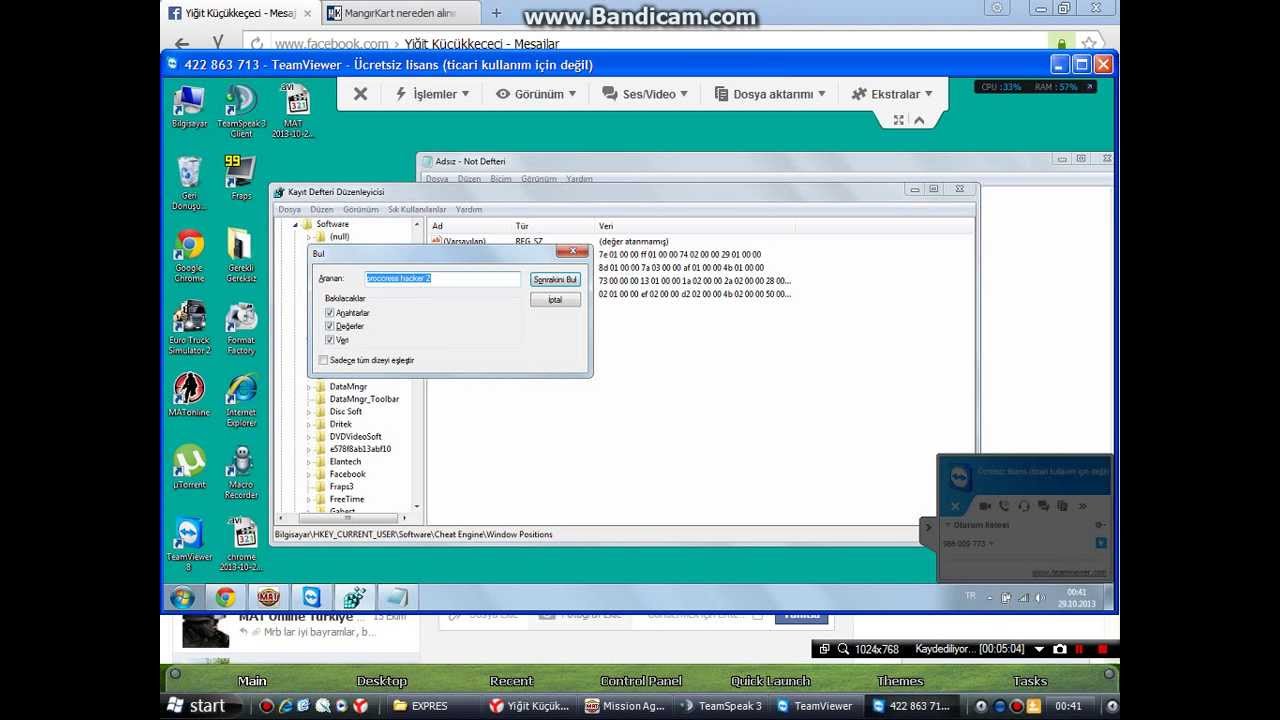1280x720 pixels.
Task: Open the Sık Kullanılanlar menu
Action: point(417,210)
